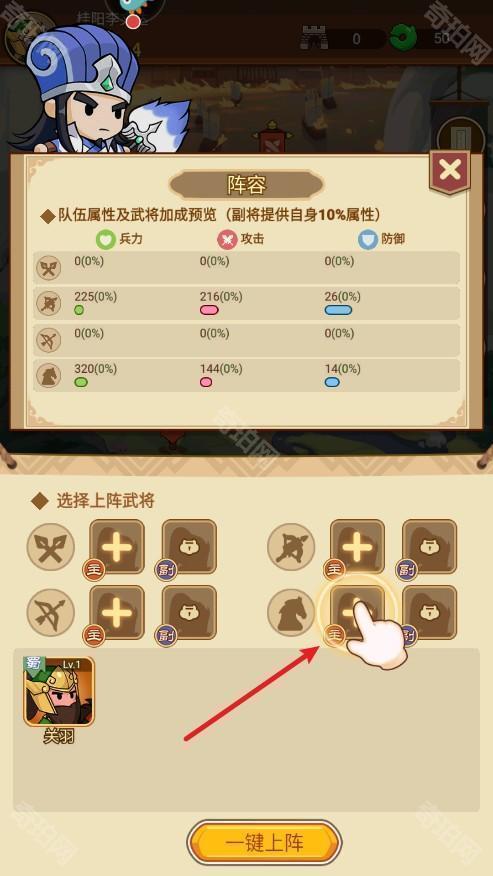Tap the locked deputy slot beside the cavalry row
Viewport: 493px width, 876px height.
click(x=429, y=612)
